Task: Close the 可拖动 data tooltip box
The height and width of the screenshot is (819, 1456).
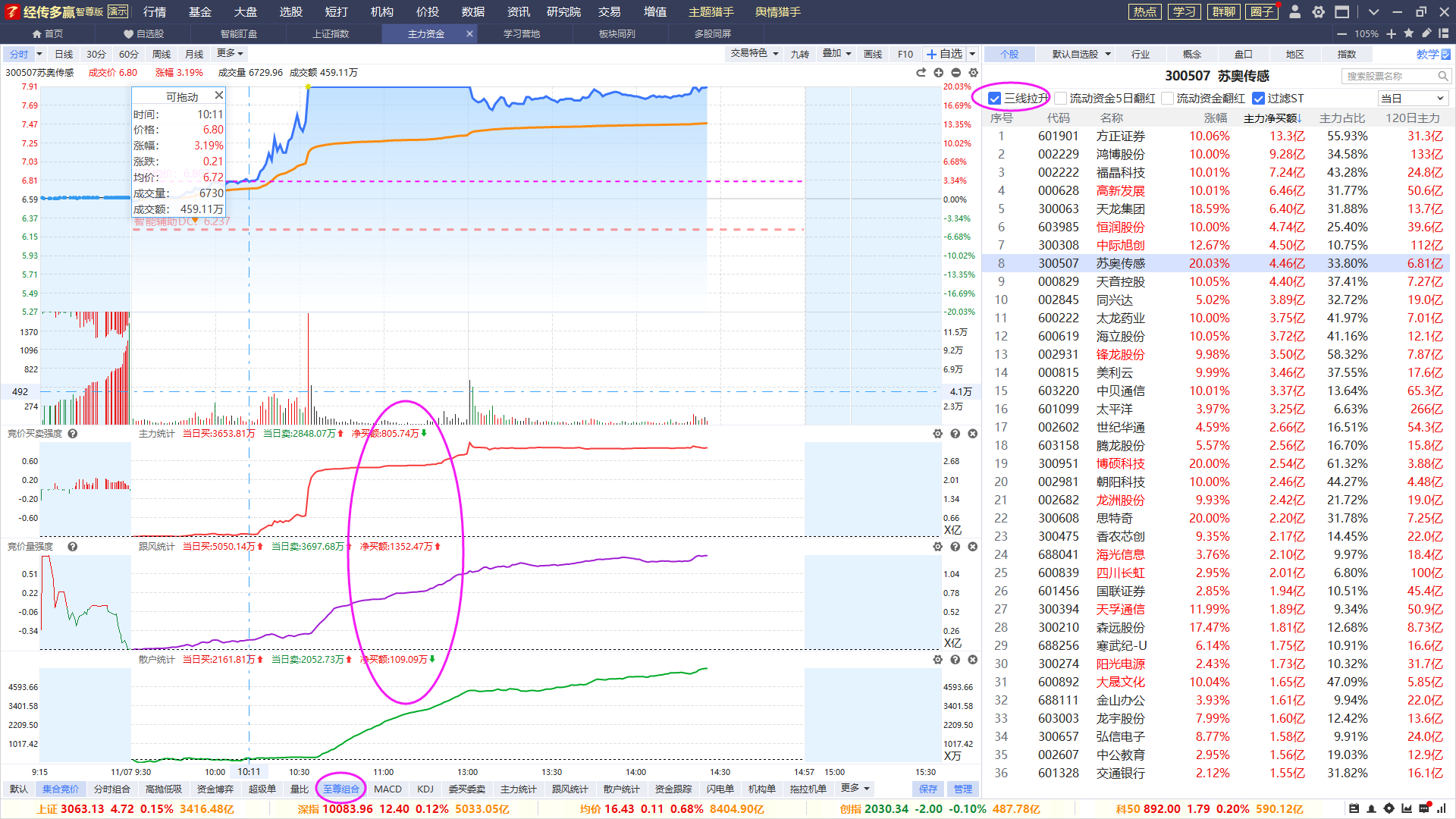Action: click(x=219, y=96)
